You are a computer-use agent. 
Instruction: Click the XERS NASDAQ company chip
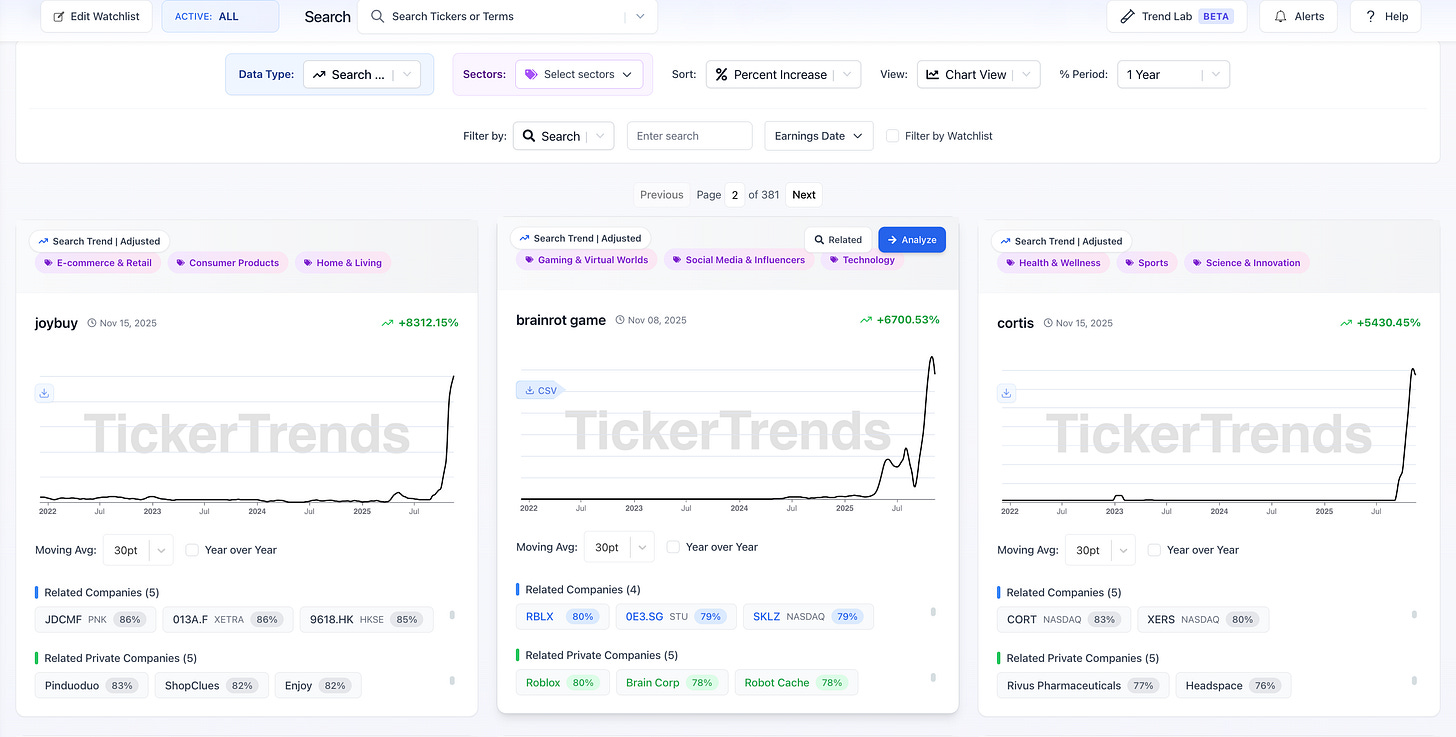(x=1202, y=619)
